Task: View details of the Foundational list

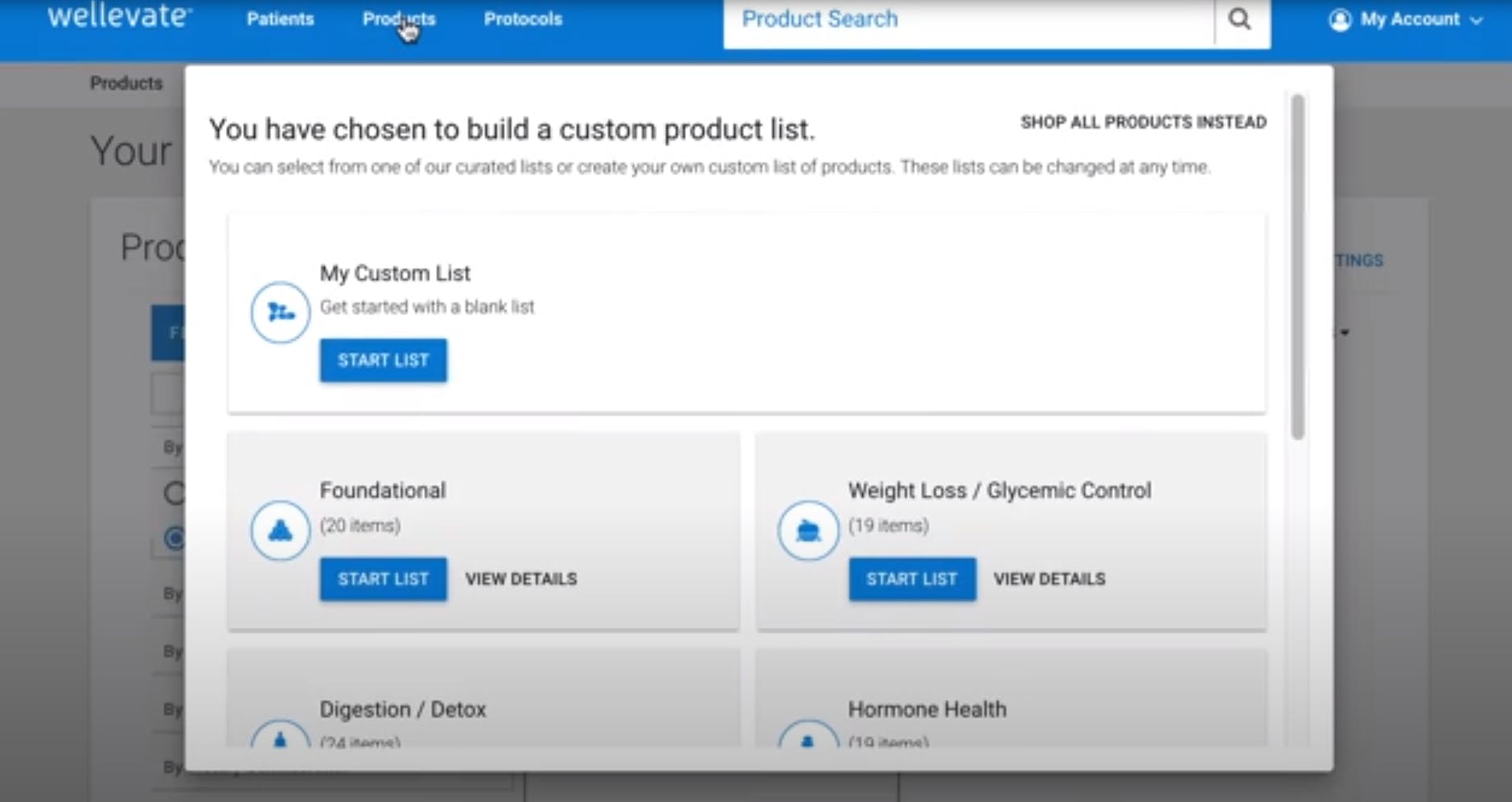Action: coord(521,578)
